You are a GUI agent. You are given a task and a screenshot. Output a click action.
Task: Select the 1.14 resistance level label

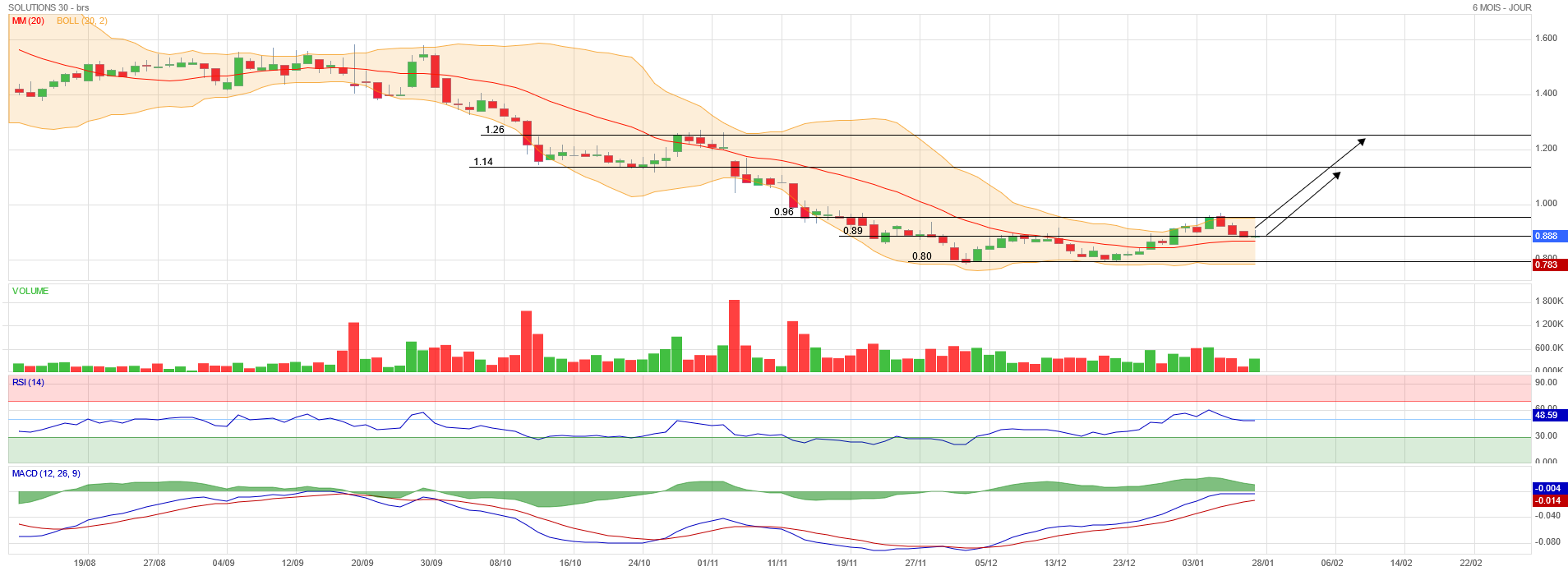(483, 162)
